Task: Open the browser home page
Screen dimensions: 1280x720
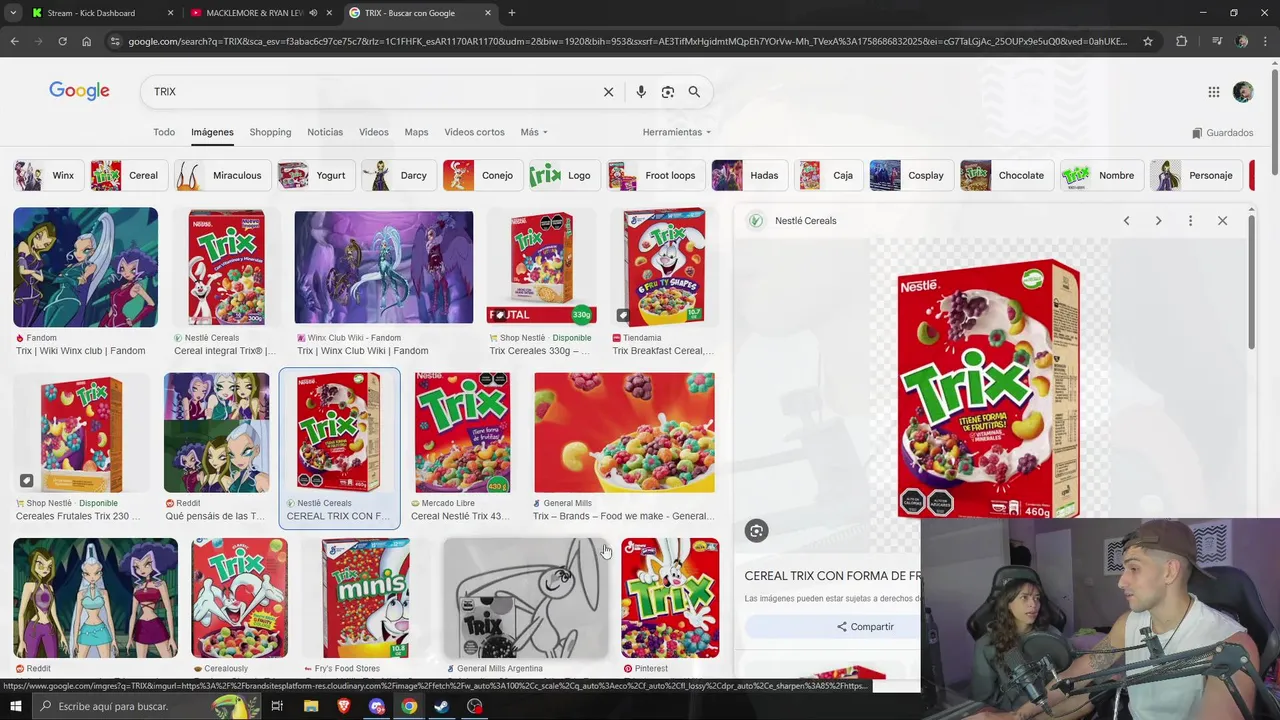Action: tap(87, 41)
